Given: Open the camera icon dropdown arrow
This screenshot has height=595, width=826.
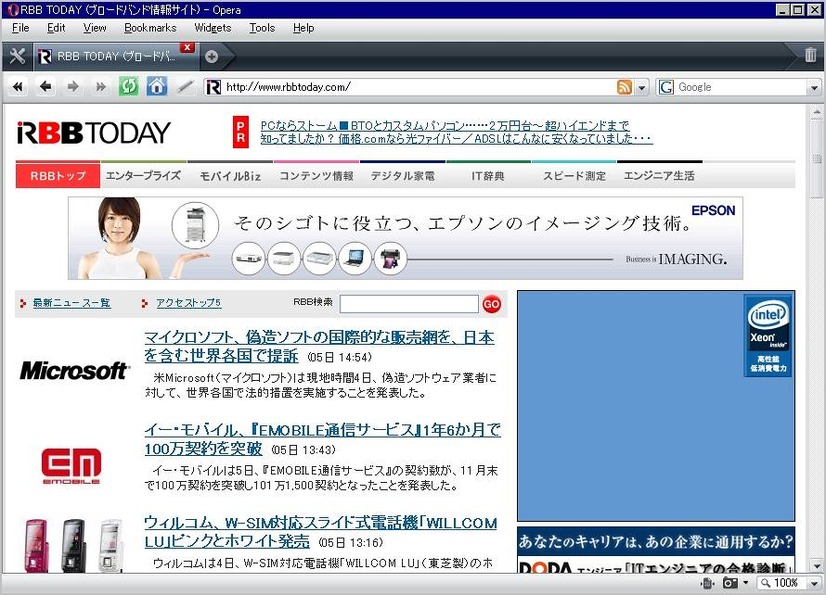Looking at the screenshot, I should pos(745,583).
